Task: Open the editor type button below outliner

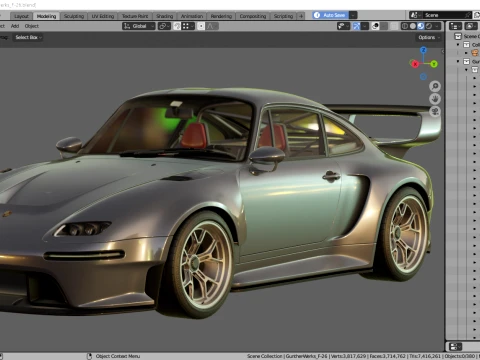Action: click(455, 347)
